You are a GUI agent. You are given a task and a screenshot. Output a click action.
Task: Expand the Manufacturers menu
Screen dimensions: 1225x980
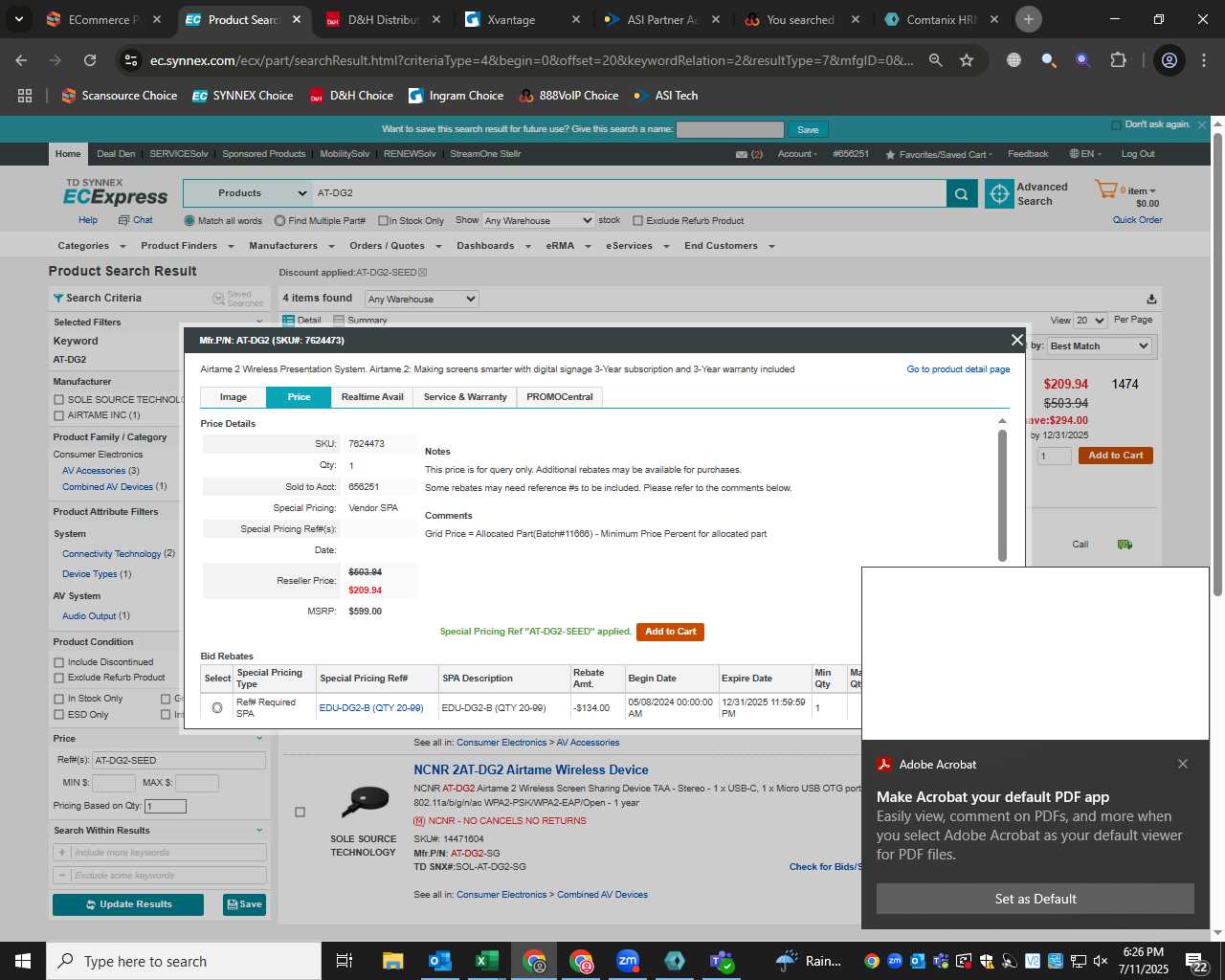(292, 246)
